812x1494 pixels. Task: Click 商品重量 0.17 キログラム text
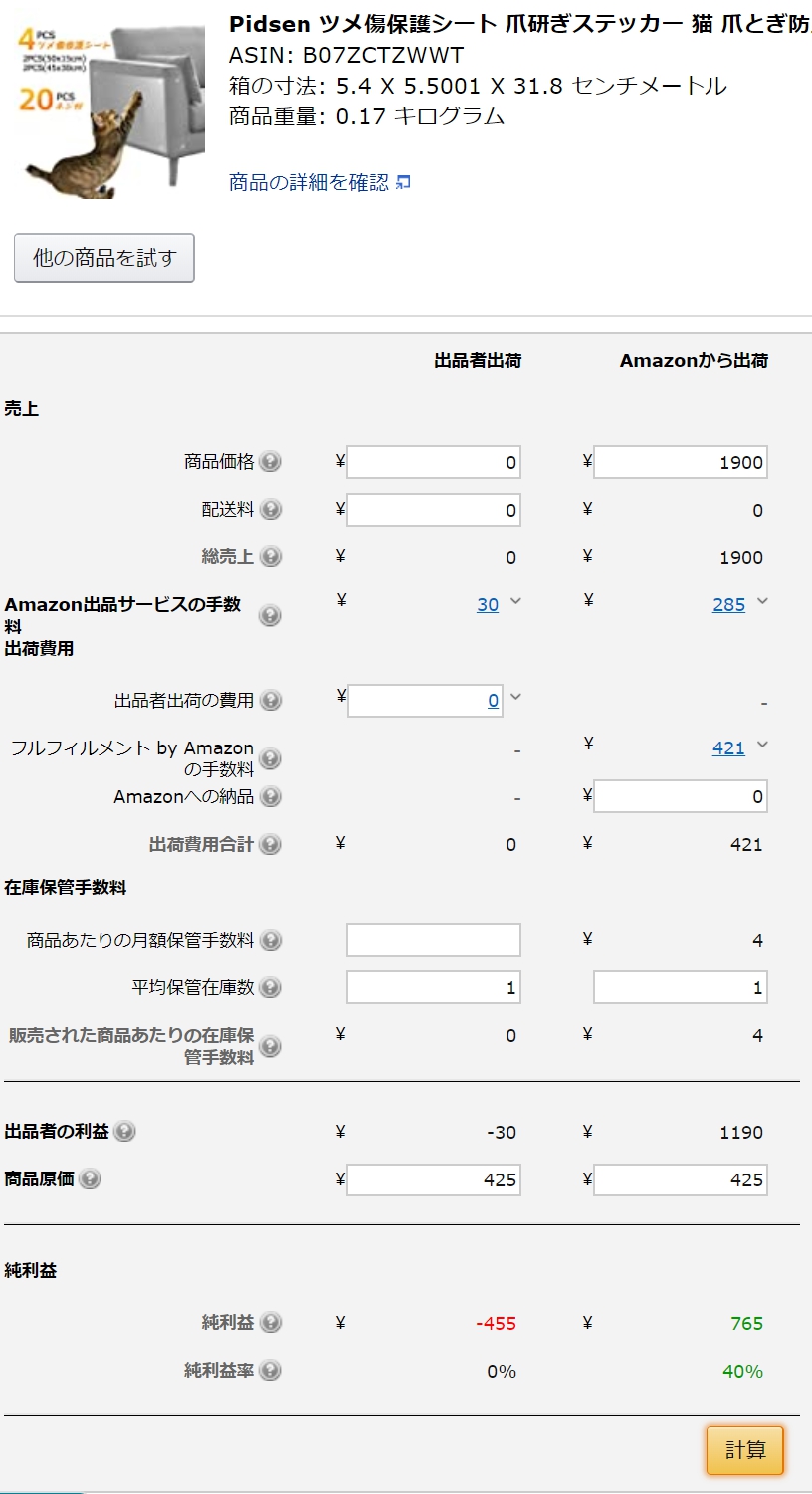[367, 116]
